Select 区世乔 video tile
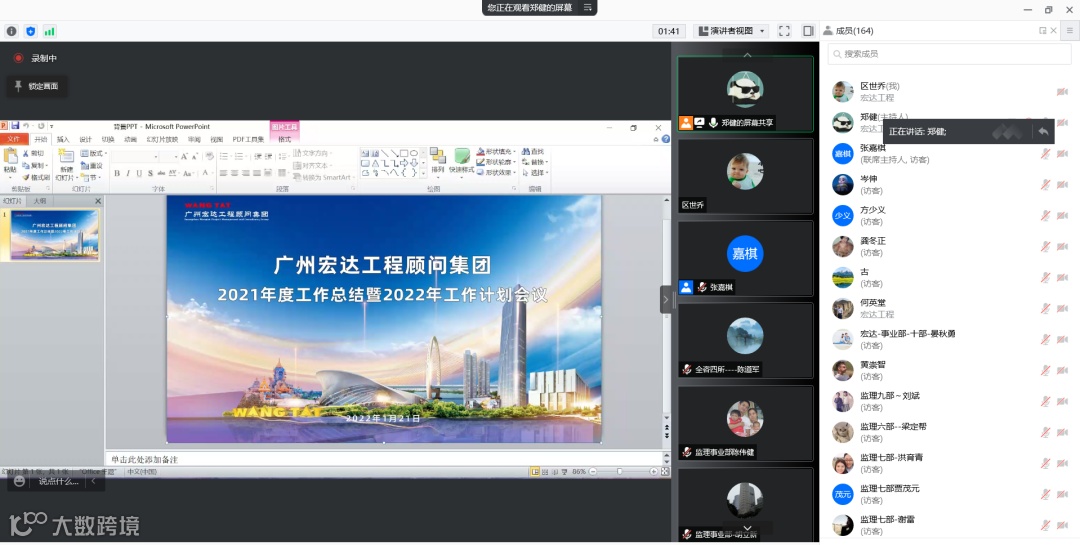The height and width of the screenshot is (545, 1080). tap(745, 176)
